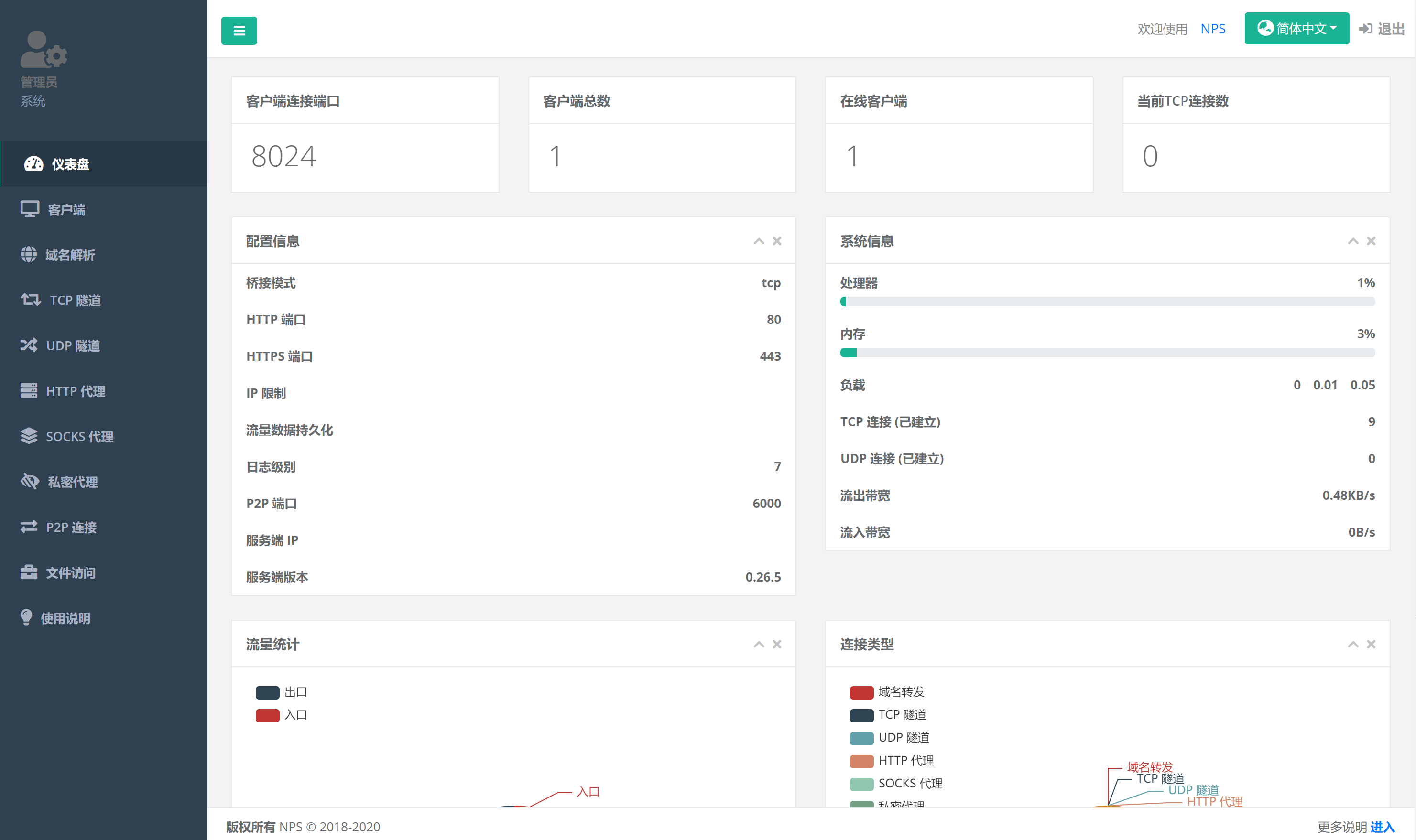Click the crossed-eye icon for private proxy

click(30, 482)
